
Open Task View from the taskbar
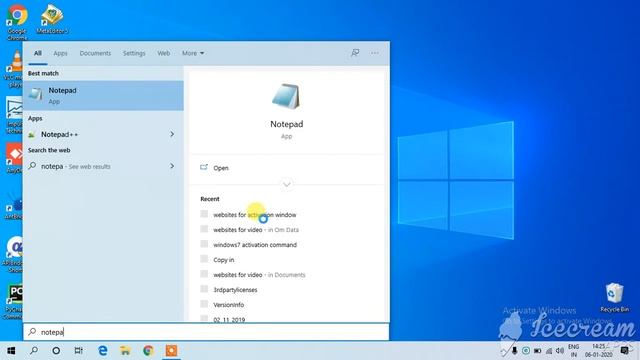[x=78, y=351]
